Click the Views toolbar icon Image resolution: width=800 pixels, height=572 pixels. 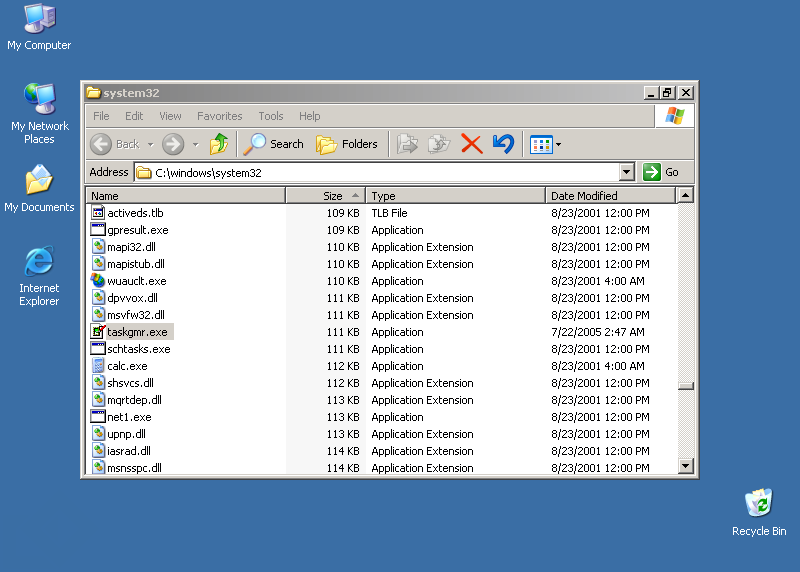(541, 145)
